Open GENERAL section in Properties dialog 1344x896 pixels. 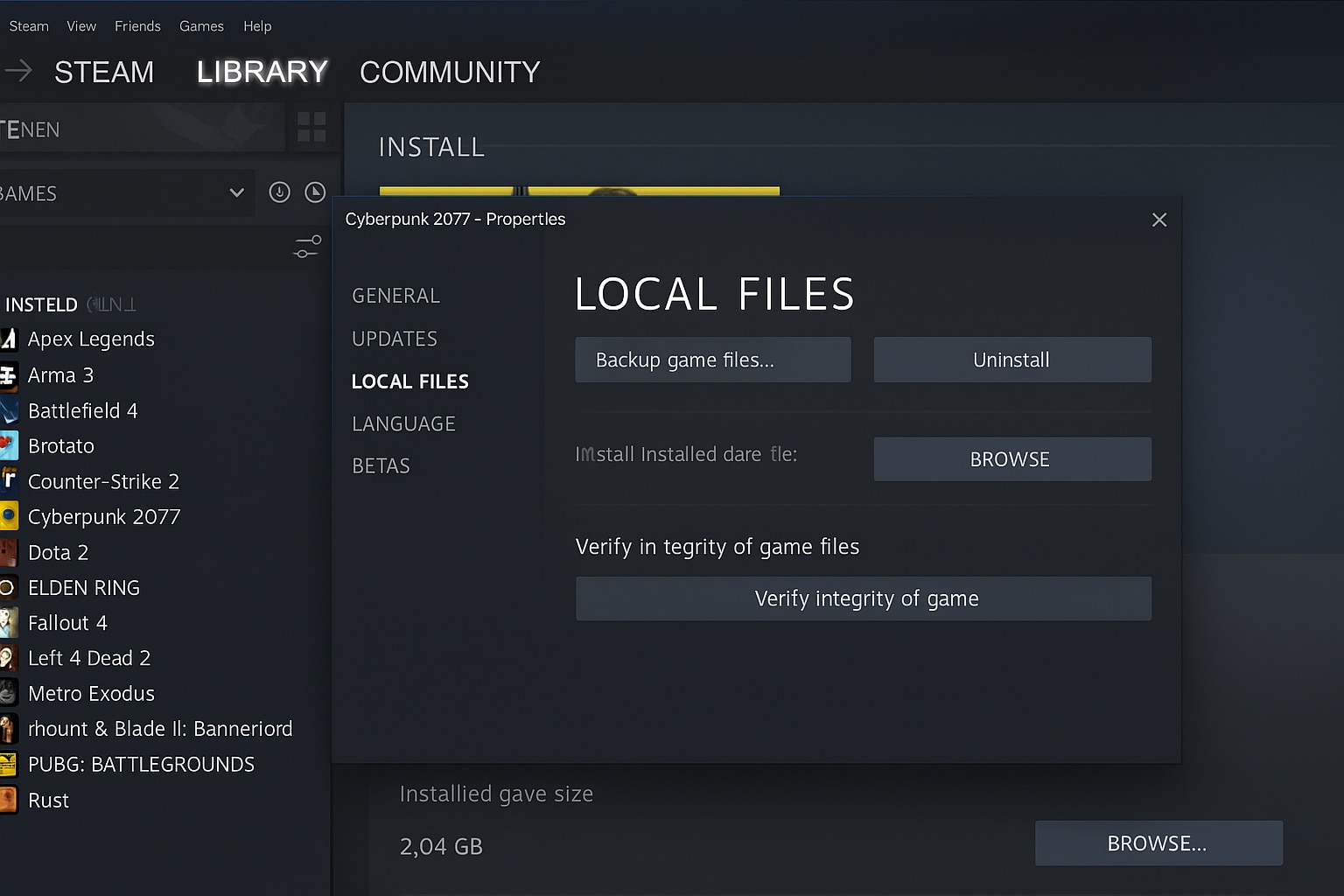(395, 296)
